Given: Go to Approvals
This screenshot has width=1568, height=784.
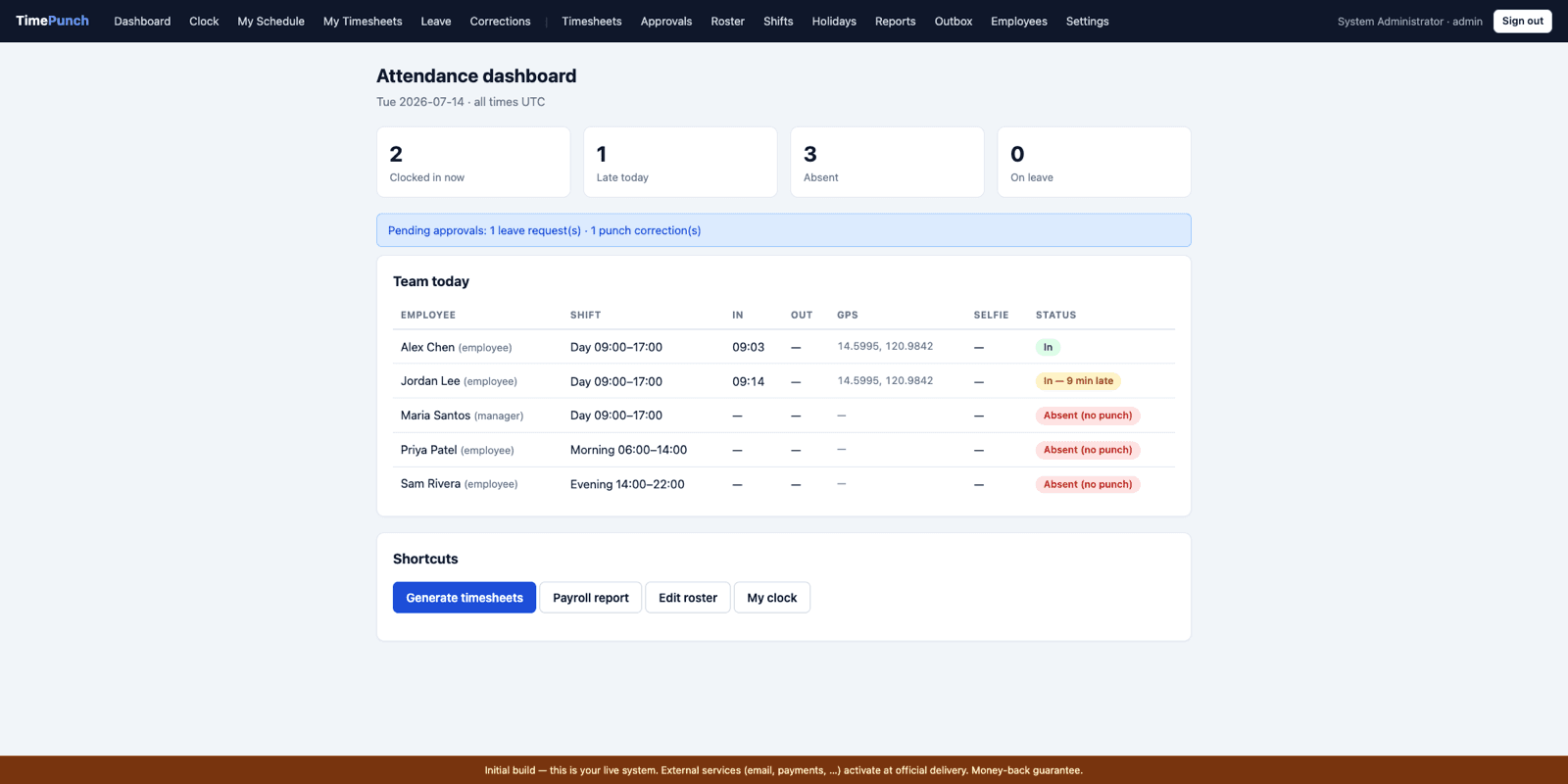Looking at the screenshot, I should [x=666, y=22].
